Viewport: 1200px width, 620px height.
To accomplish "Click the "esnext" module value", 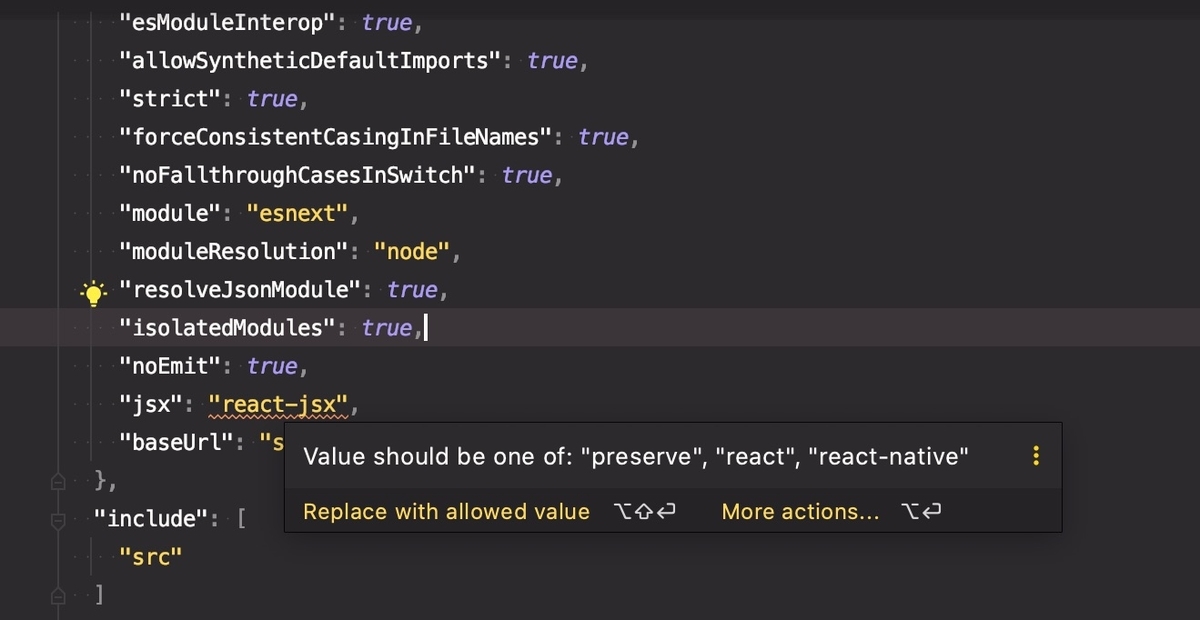I will click(x=297, y=214).
